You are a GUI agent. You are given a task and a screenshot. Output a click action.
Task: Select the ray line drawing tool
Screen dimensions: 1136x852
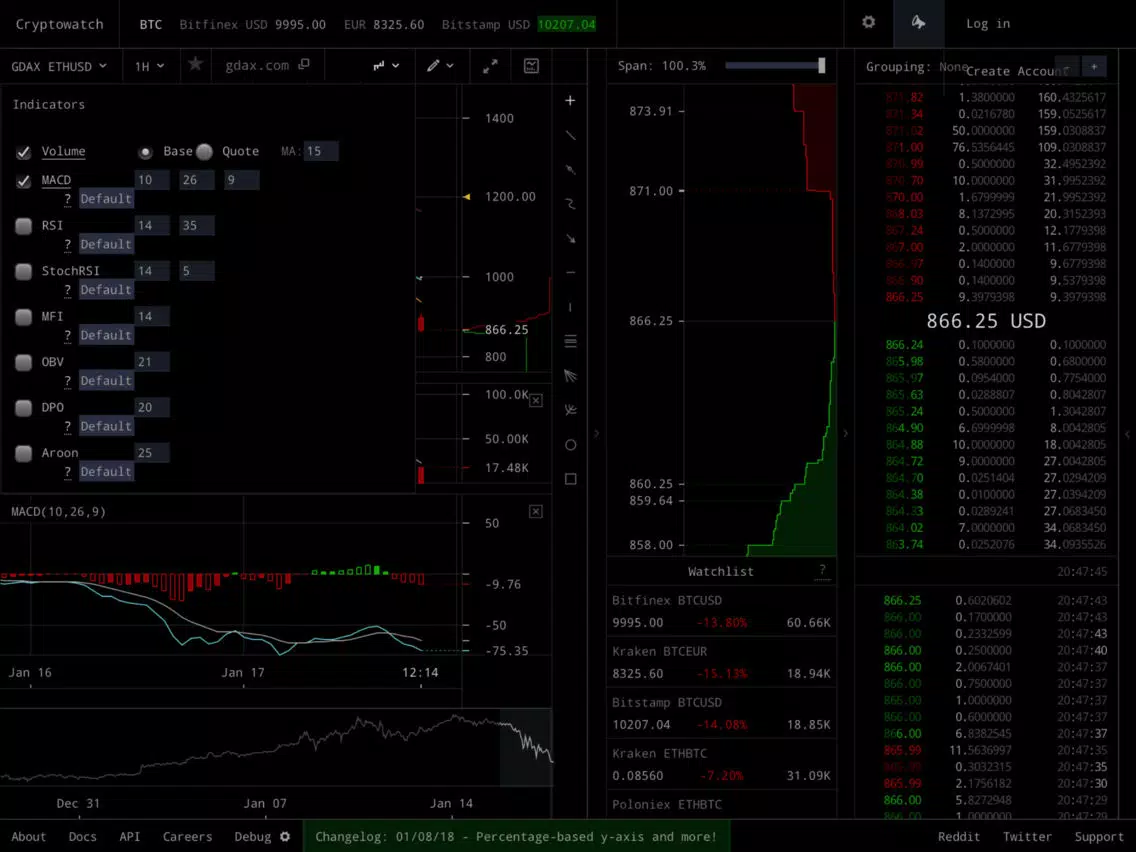[x=570, y=170]
